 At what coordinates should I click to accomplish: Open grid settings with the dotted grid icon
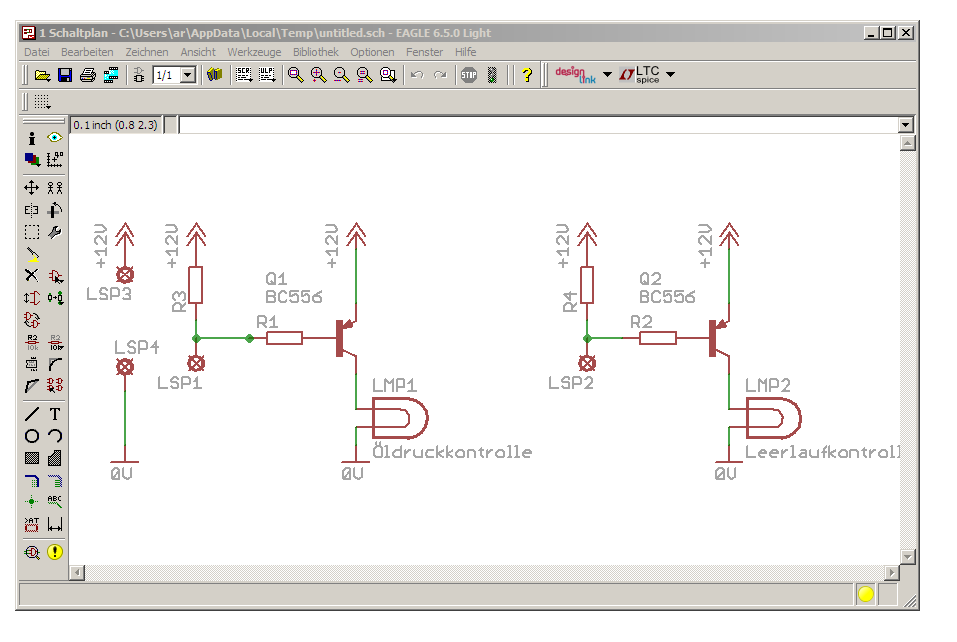tap(42, 102)
